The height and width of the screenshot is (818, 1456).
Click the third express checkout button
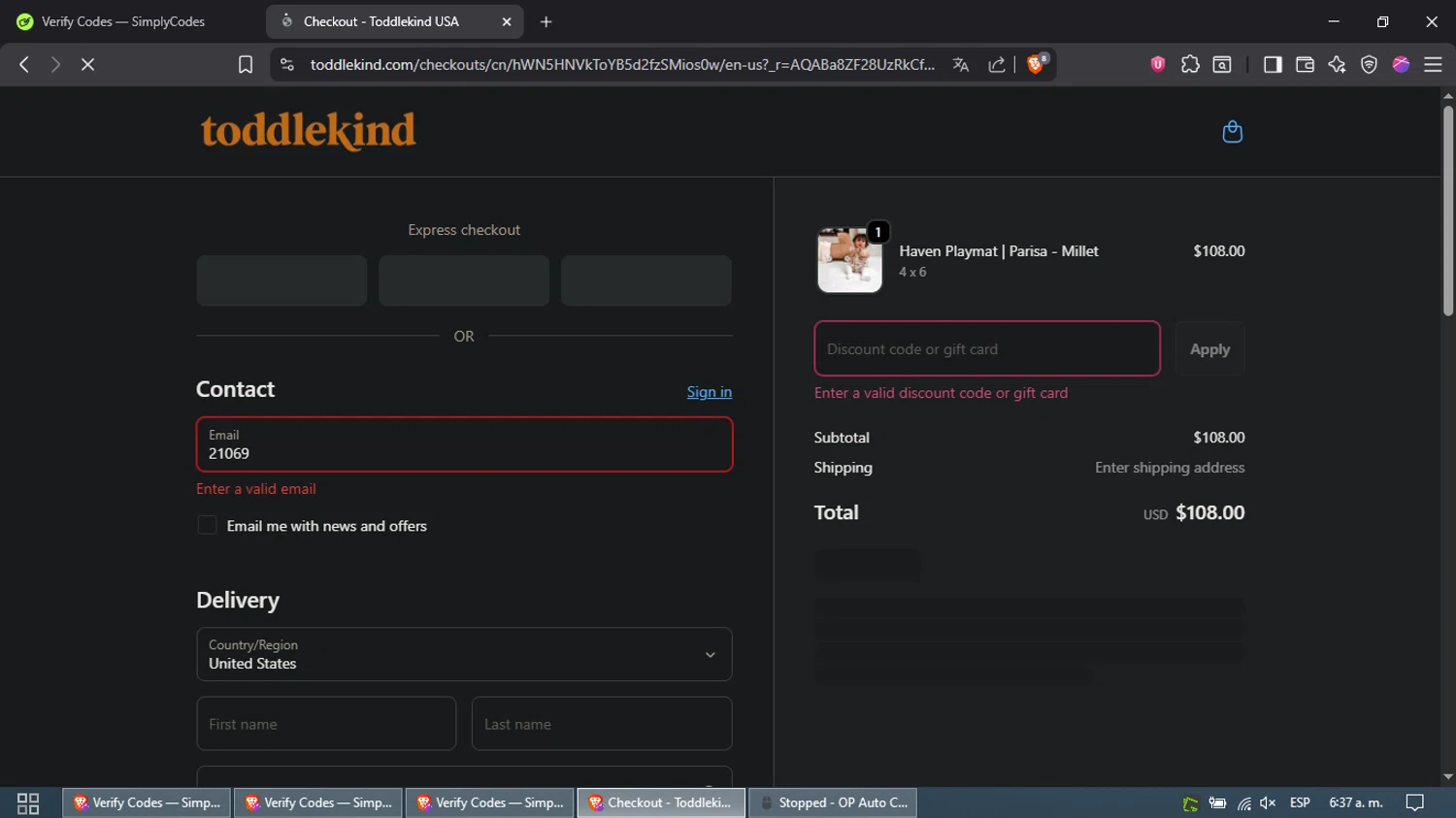click(646, 280)
